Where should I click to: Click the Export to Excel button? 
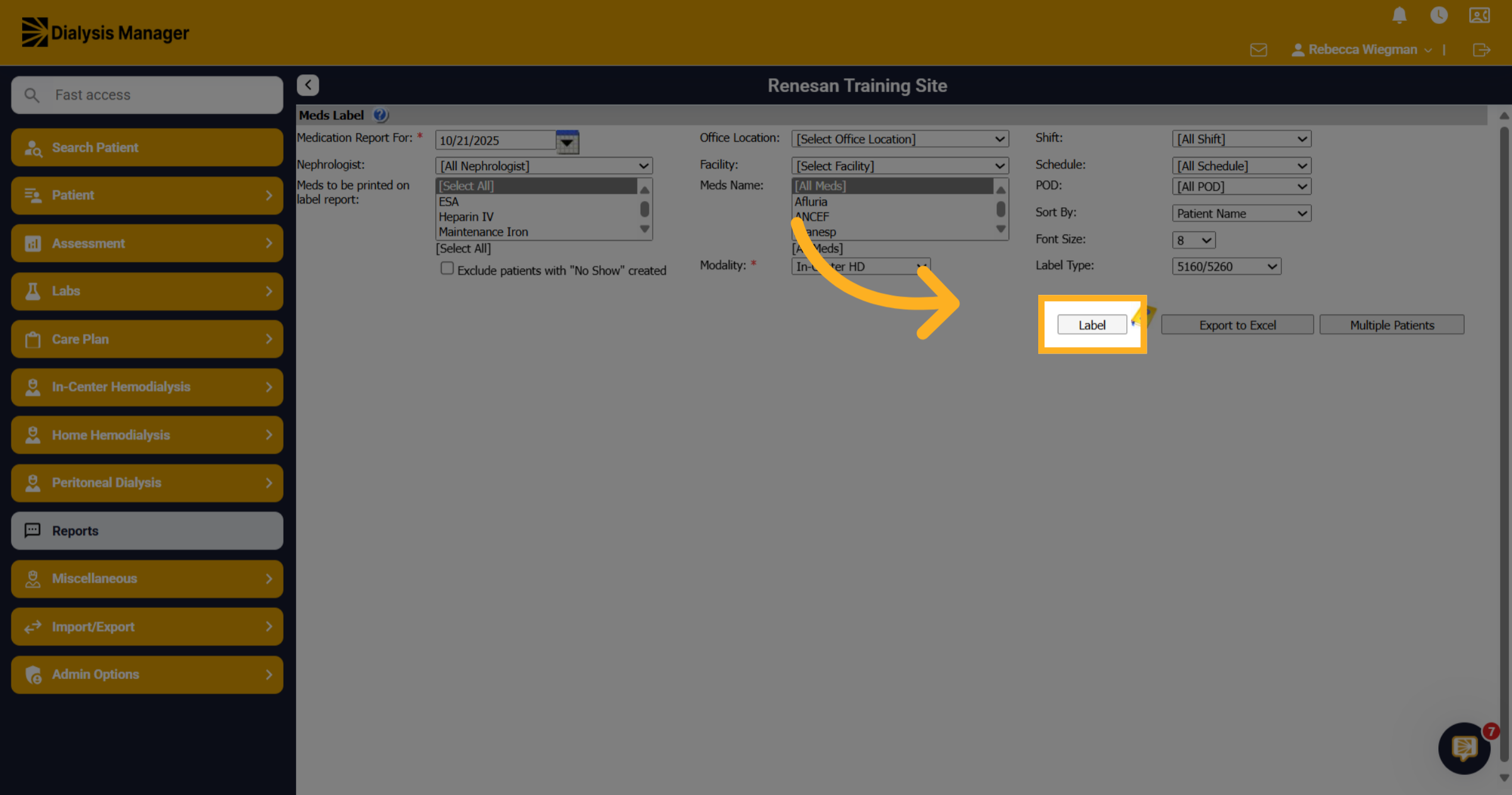[1237, 325]
